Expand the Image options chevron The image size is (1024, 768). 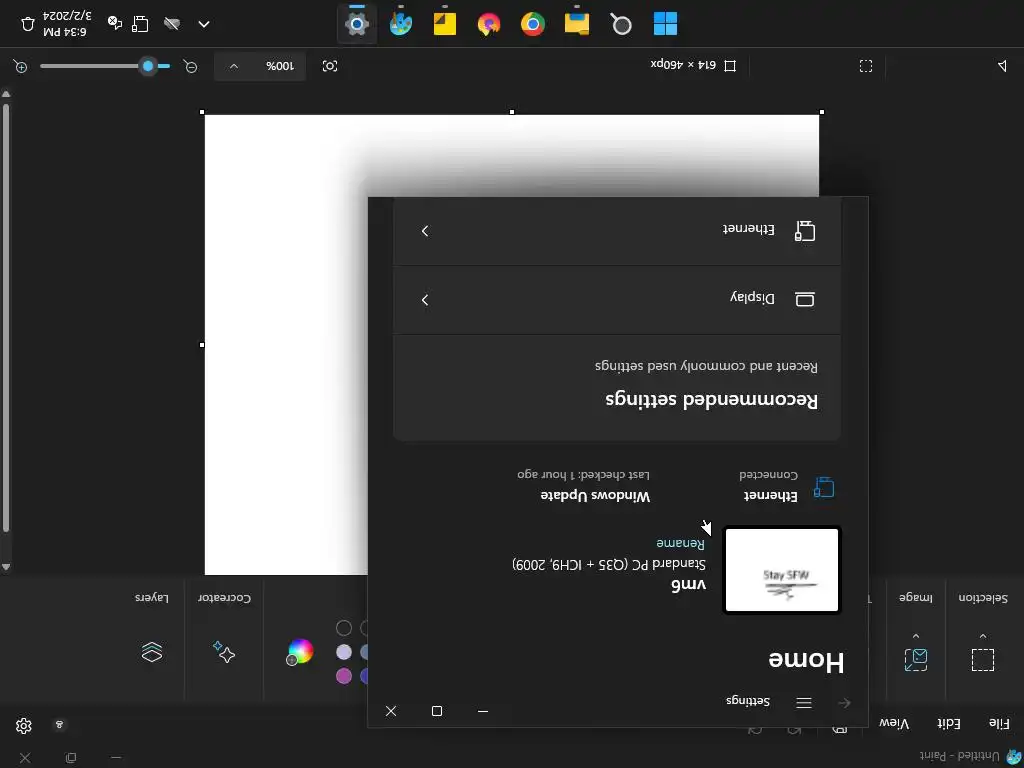(916, 635)
